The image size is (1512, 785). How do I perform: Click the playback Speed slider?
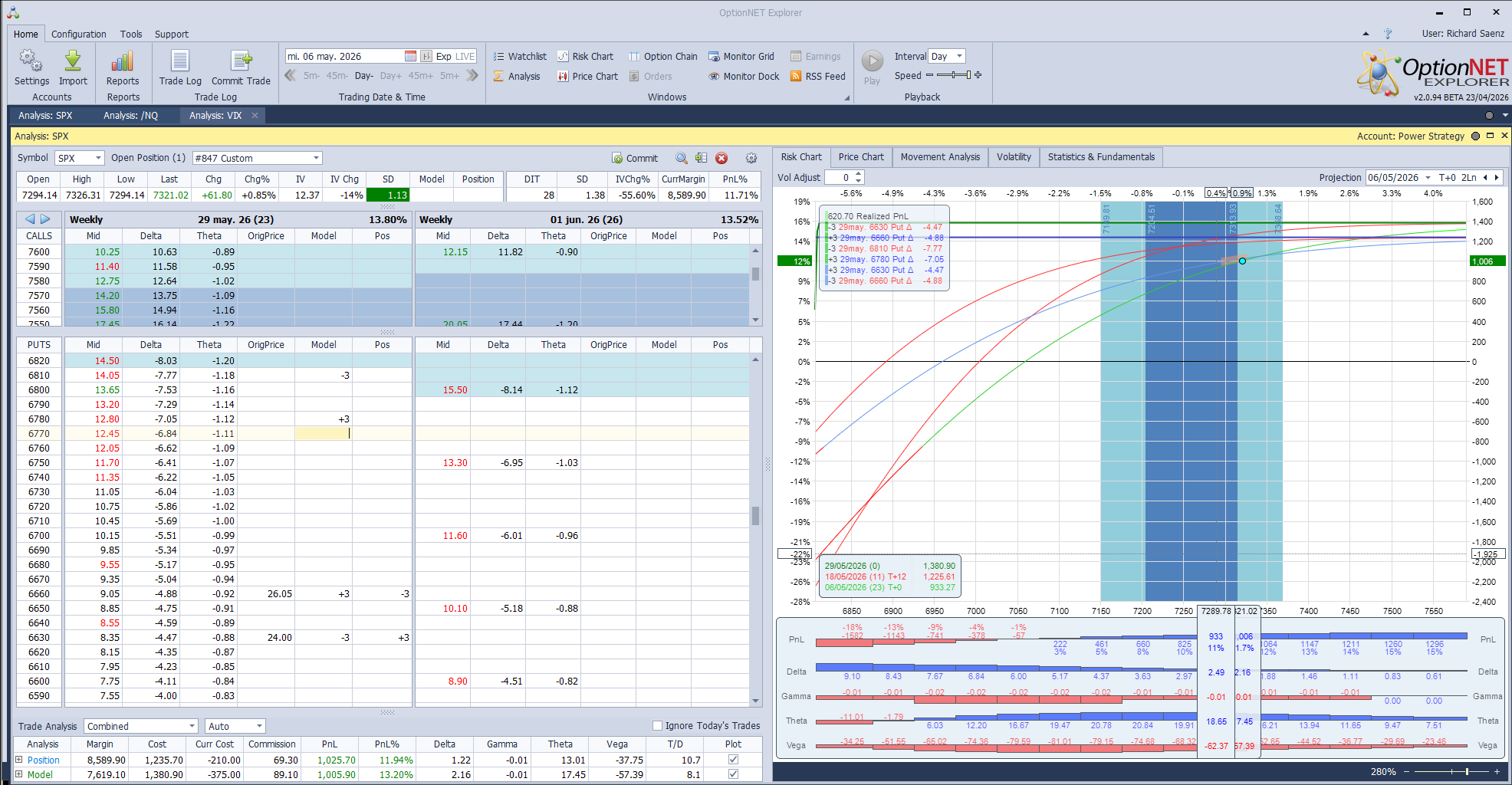tap(952, 75)
